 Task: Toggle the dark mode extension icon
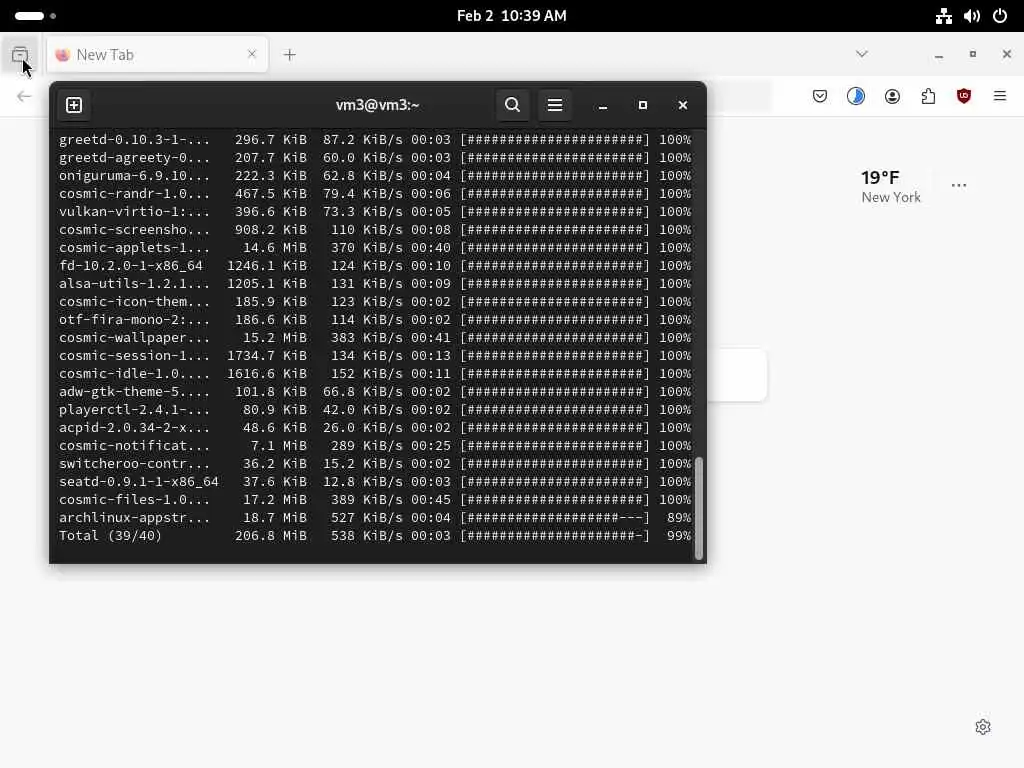tap(856, 97)
